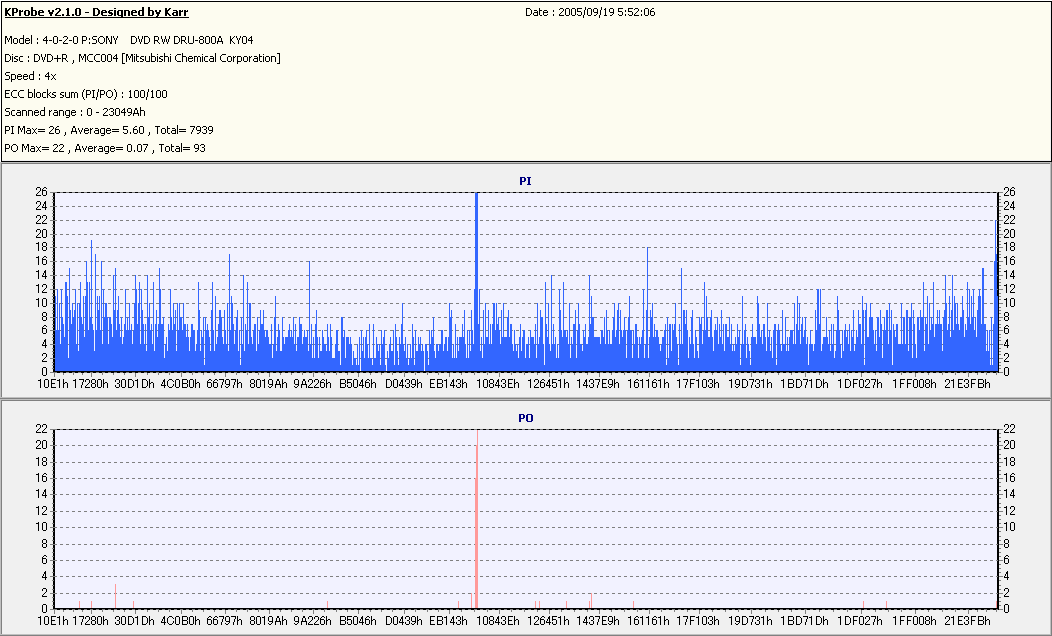1052x636 pixels.
Task: Click left-axis value 26 on the PI chart
Action: point(42,192)
